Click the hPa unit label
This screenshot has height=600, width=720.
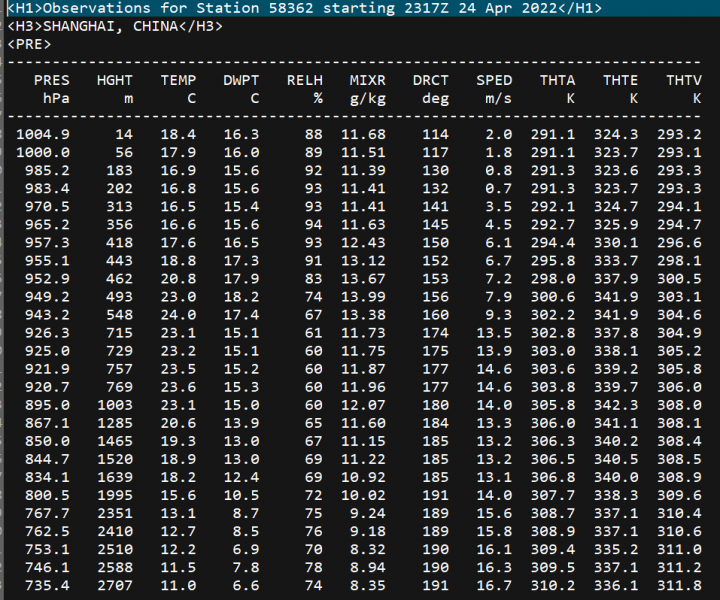56,98
